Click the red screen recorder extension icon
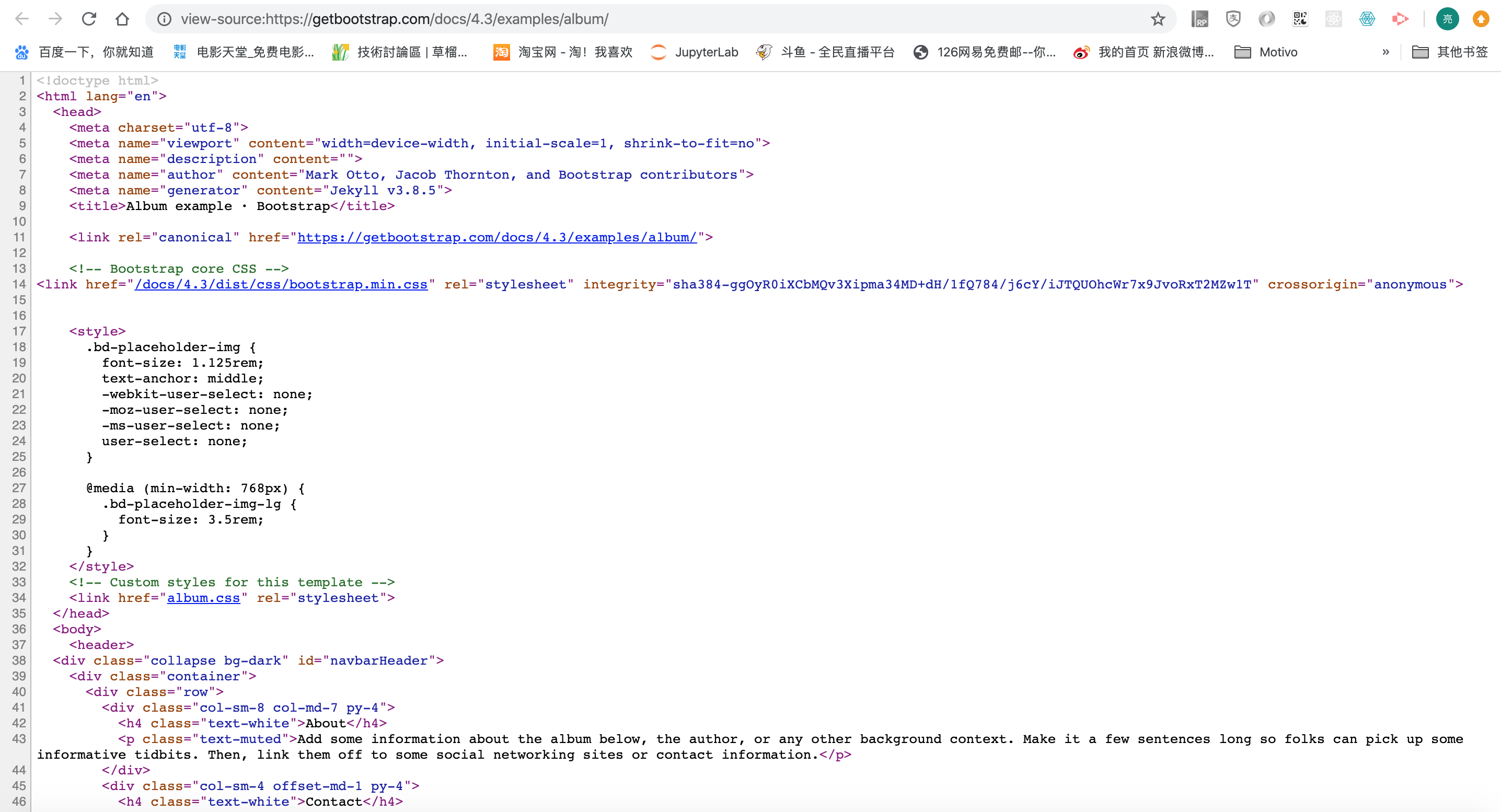The image size is (1501, 812). point(1400,19)
